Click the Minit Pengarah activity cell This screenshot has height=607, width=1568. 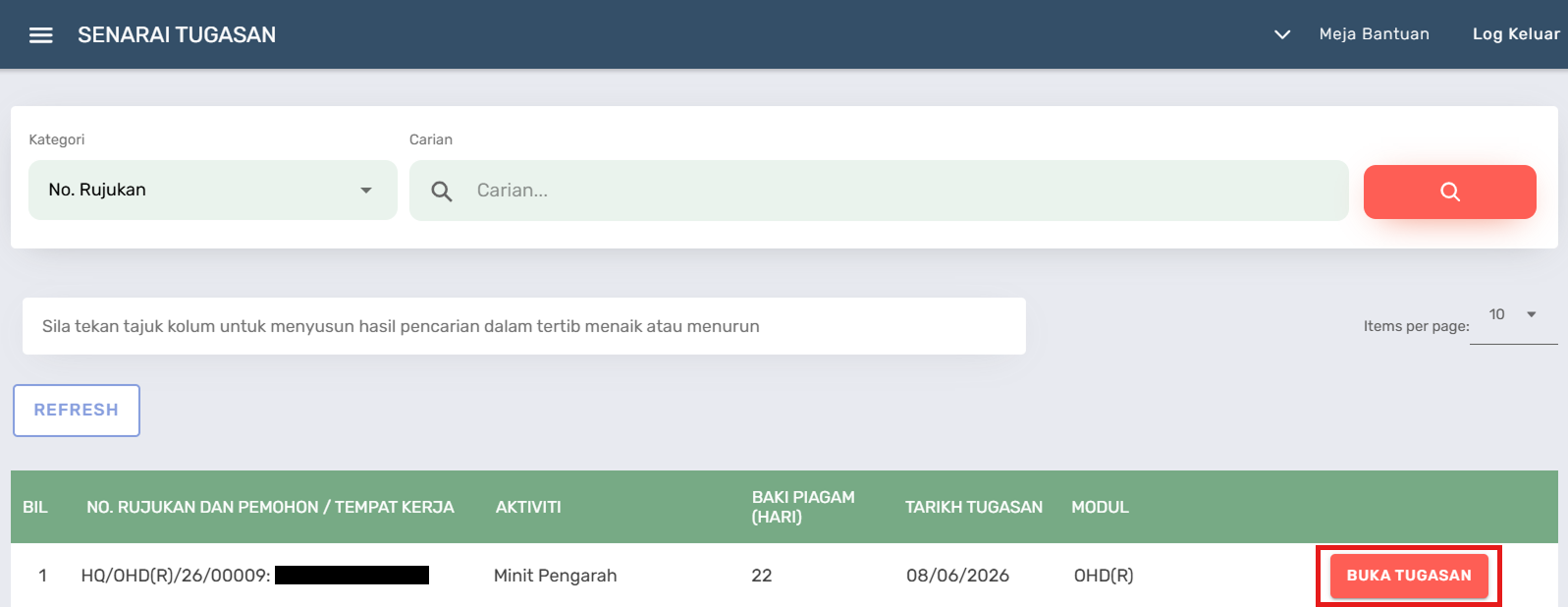[555, 576]
